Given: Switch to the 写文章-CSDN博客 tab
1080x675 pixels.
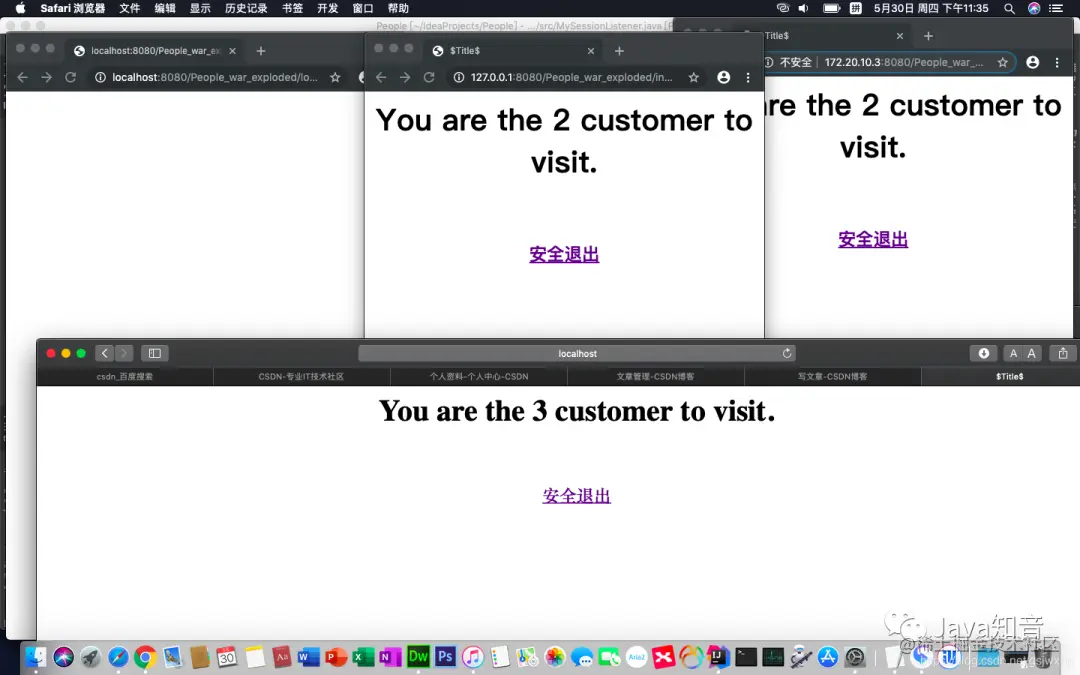Looking at the screenshot, I should [832, 377].
